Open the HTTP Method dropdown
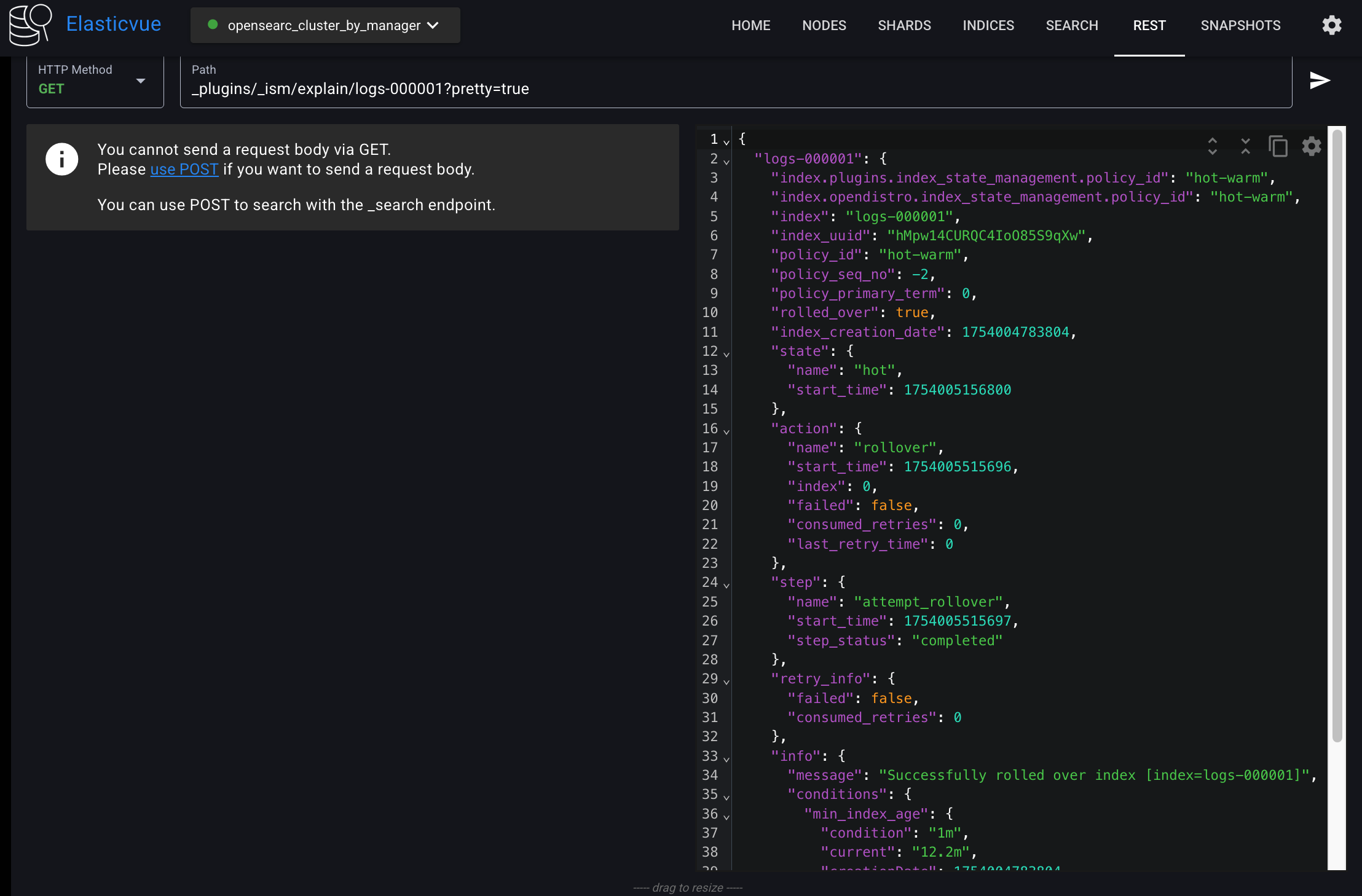 click(95, 81)
